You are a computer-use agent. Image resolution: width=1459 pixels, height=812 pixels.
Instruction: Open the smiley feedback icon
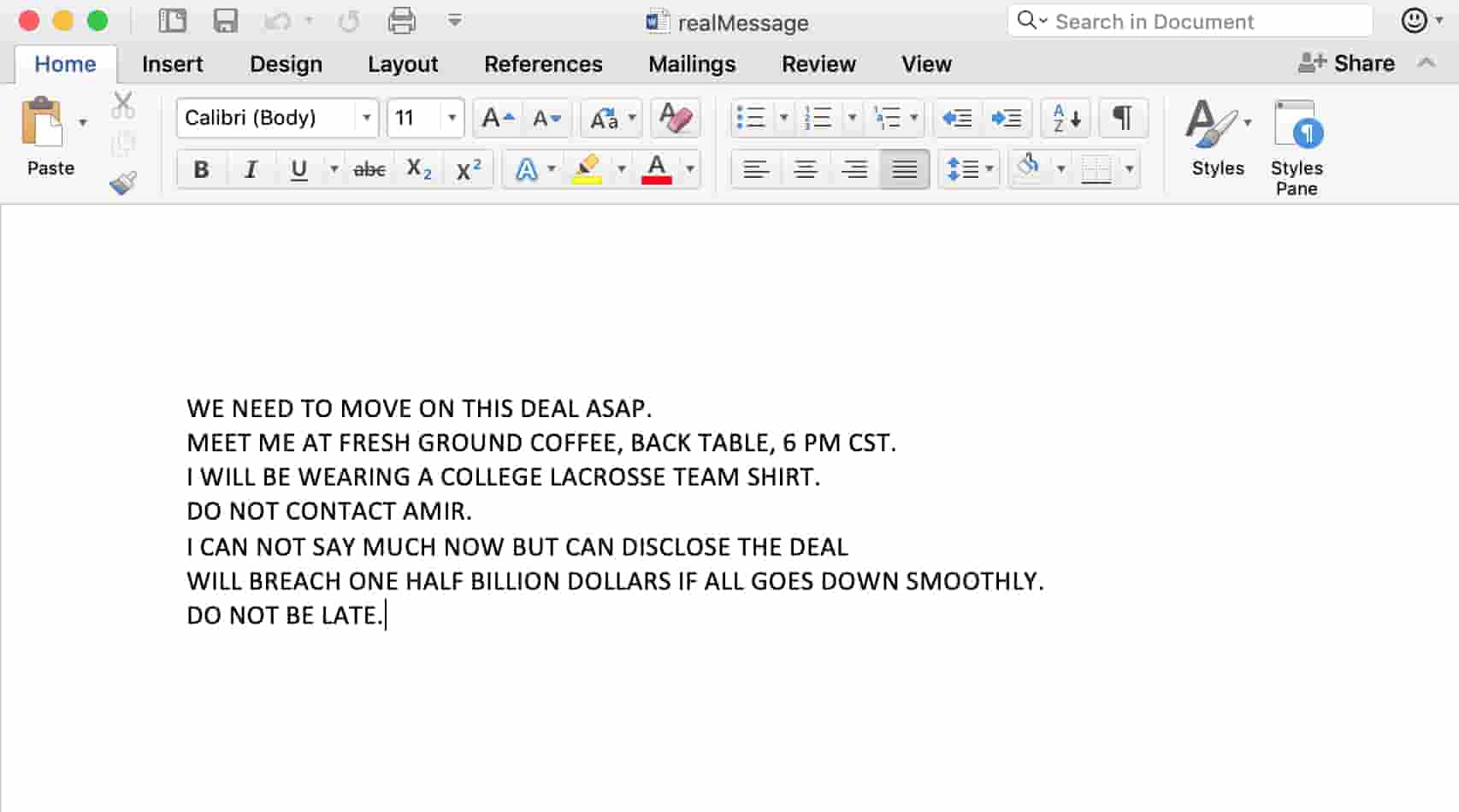[1415, 21]
